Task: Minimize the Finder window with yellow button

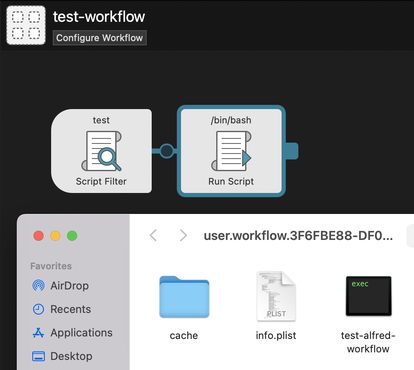Action: (55, 236)
